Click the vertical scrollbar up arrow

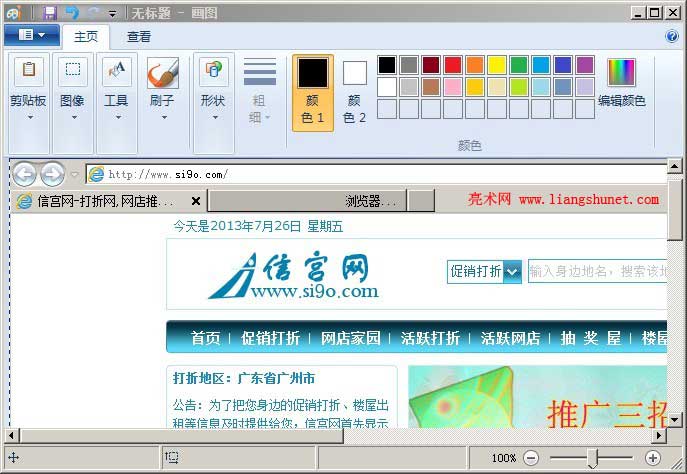pyautogui.click(x=674, y=166)
